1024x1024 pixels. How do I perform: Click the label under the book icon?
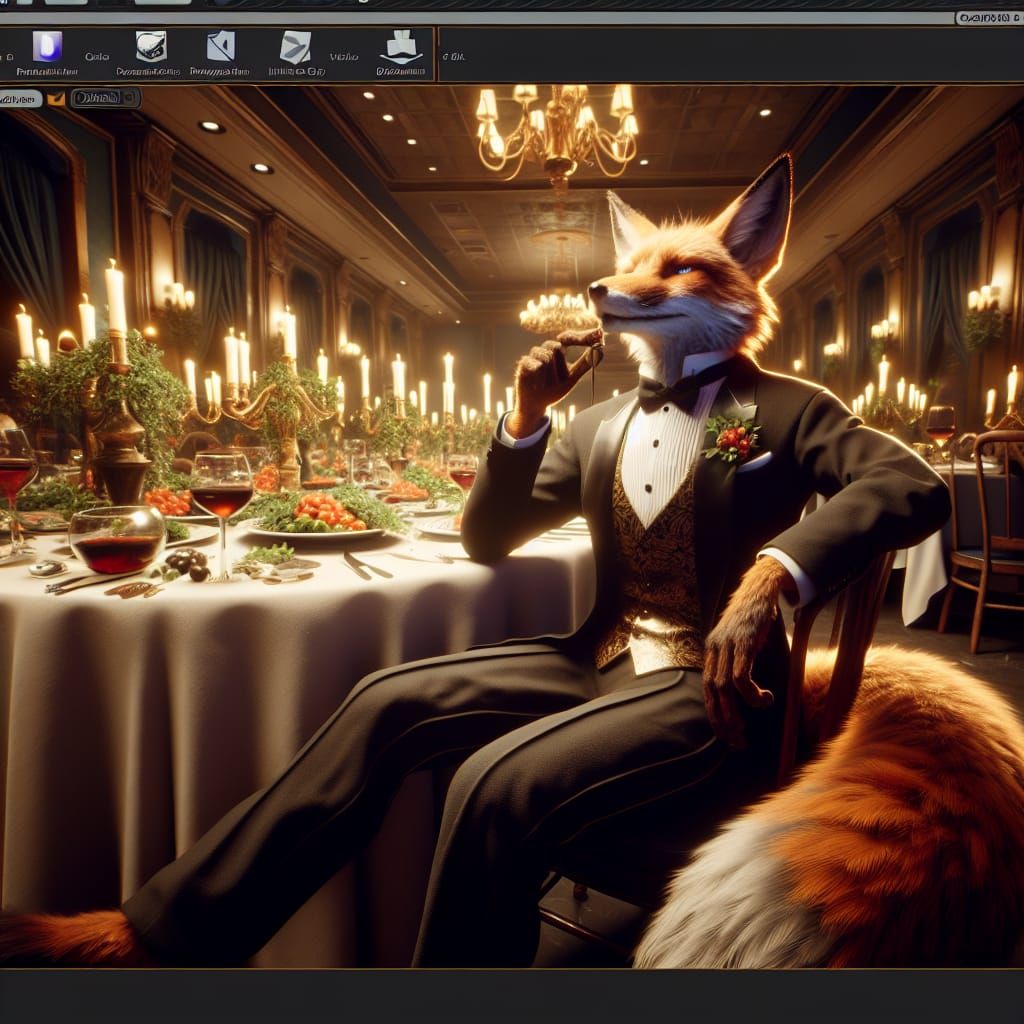pyautogui.click(x=400, y=71)
